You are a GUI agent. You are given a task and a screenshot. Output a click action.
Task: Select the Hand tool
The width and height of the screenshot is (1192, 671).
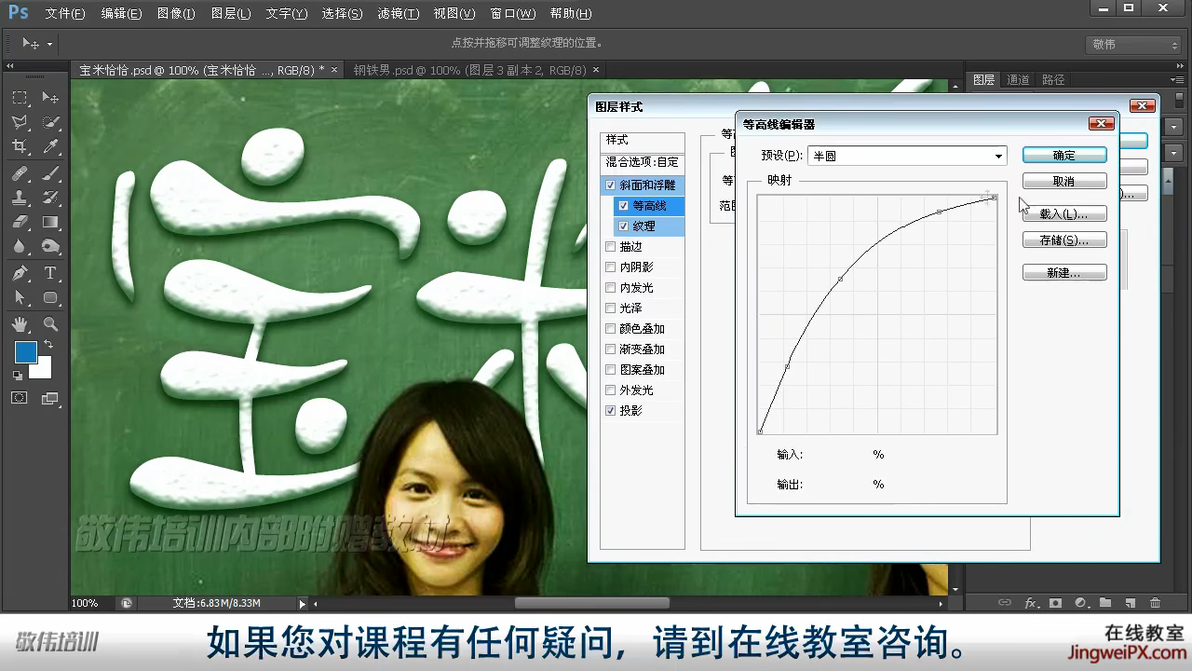20,324
